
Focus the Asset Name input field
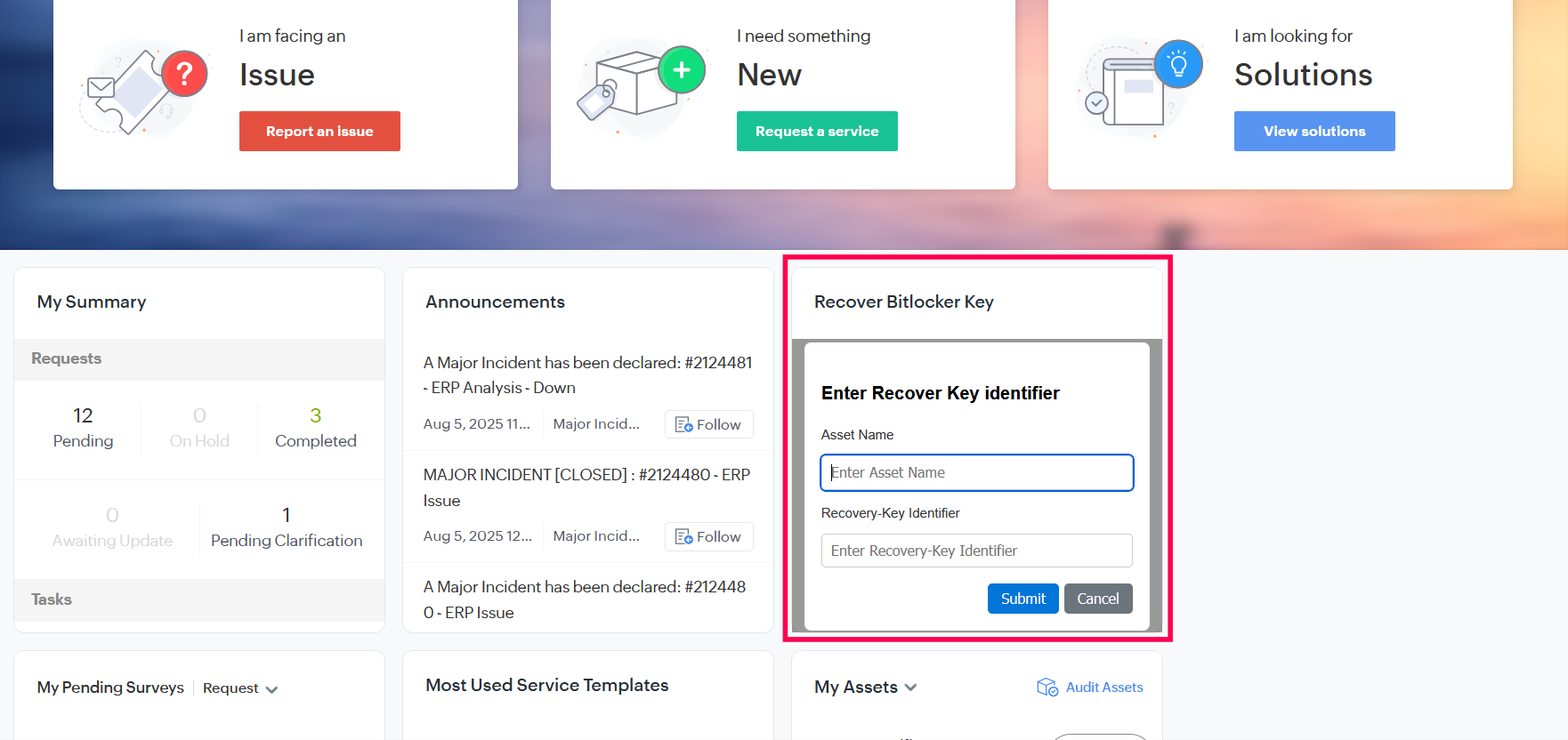(977, 472)
